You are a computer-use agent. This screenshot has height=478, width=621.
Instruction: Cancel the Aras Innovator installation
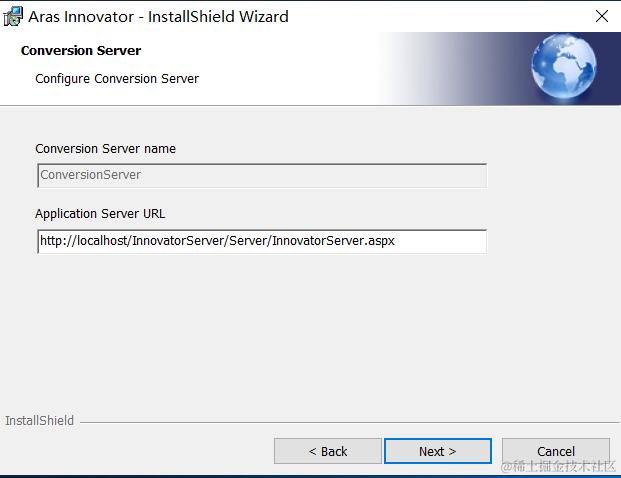(x=556, y=451)
